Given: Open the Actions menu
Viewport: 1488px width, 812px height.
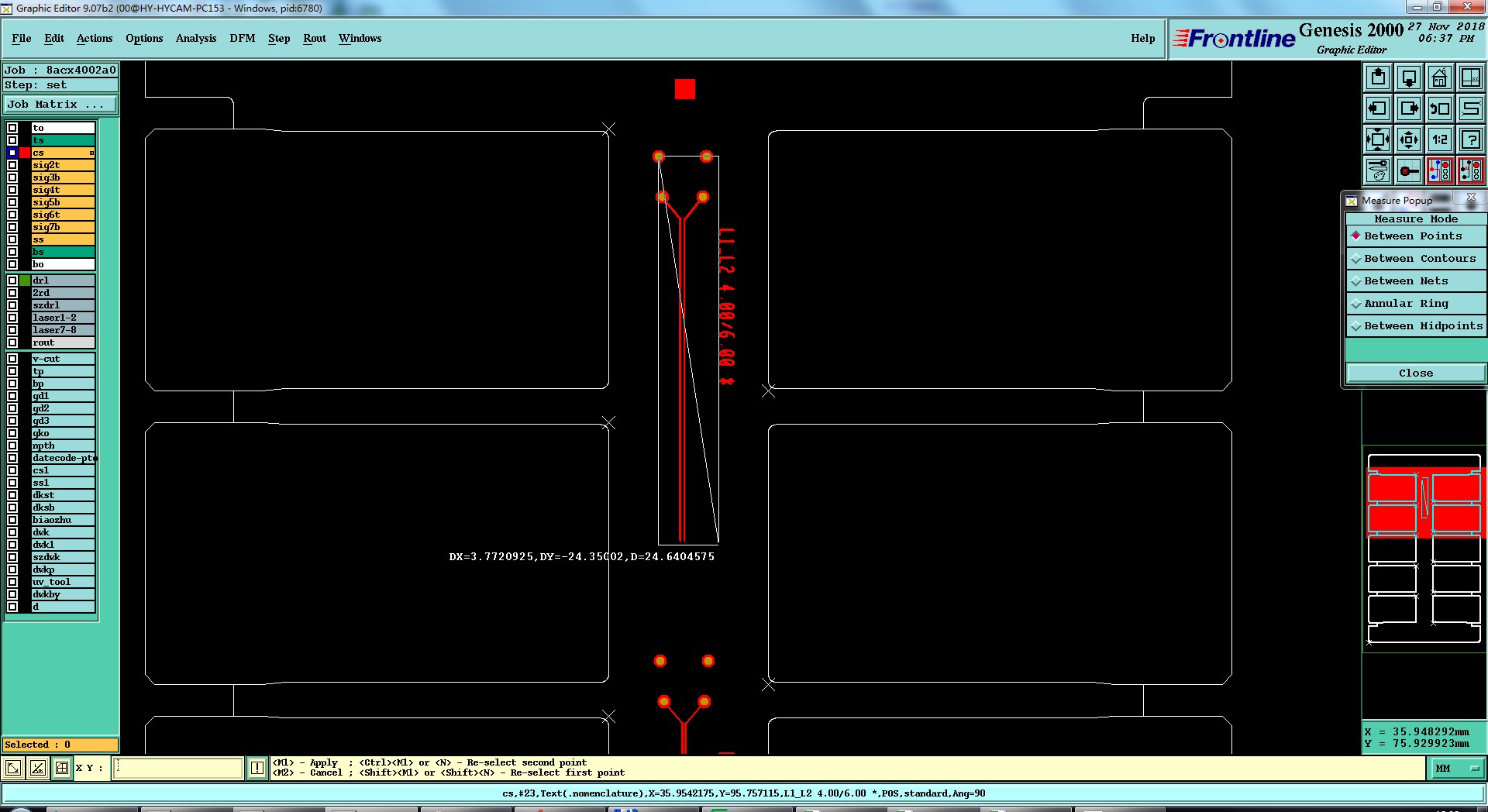Looking at the screenshot, I should coord(95,38).
